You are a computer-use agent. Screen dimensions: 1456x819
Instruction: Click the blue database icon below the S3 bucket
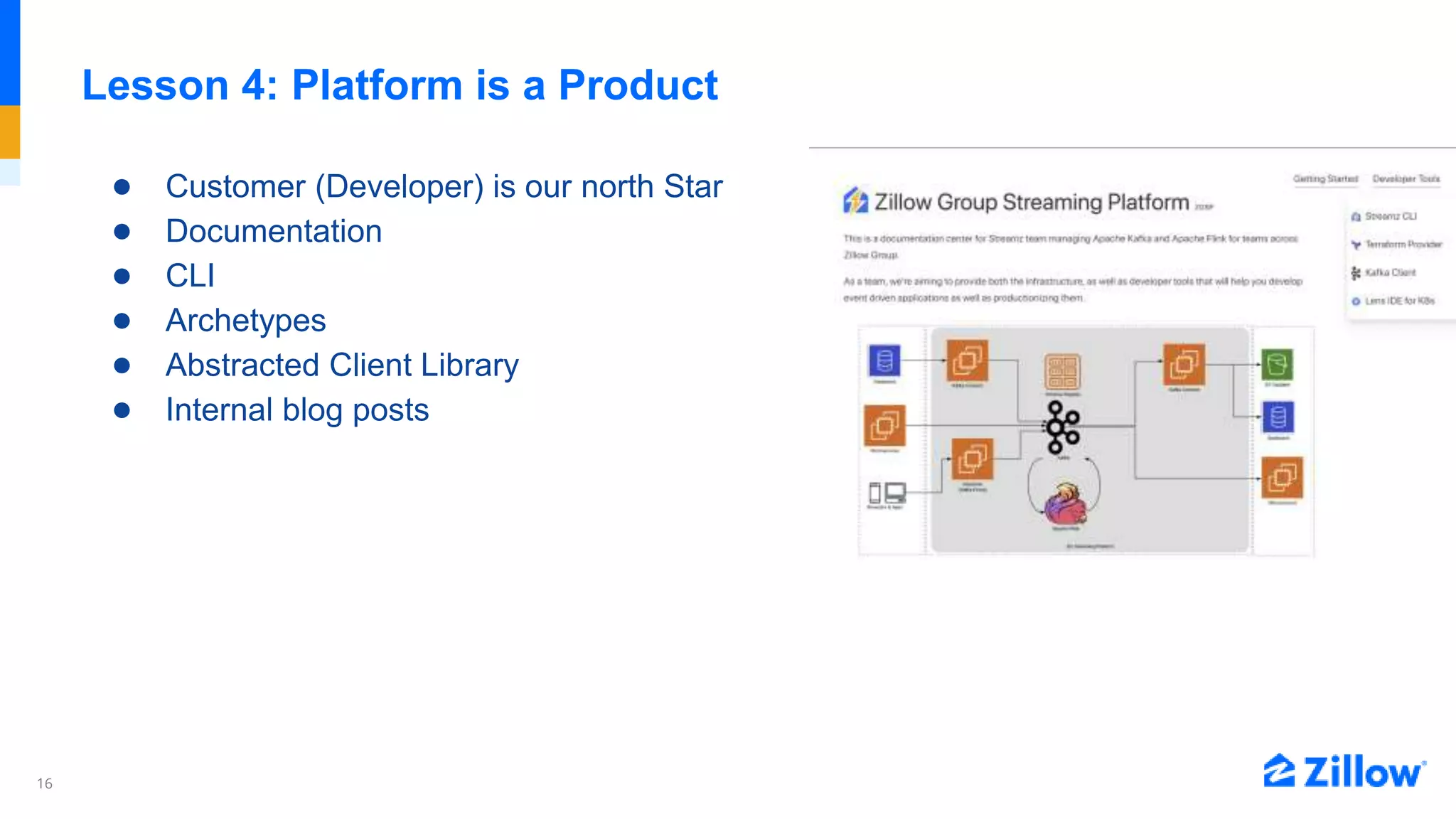click(1278, 417)
